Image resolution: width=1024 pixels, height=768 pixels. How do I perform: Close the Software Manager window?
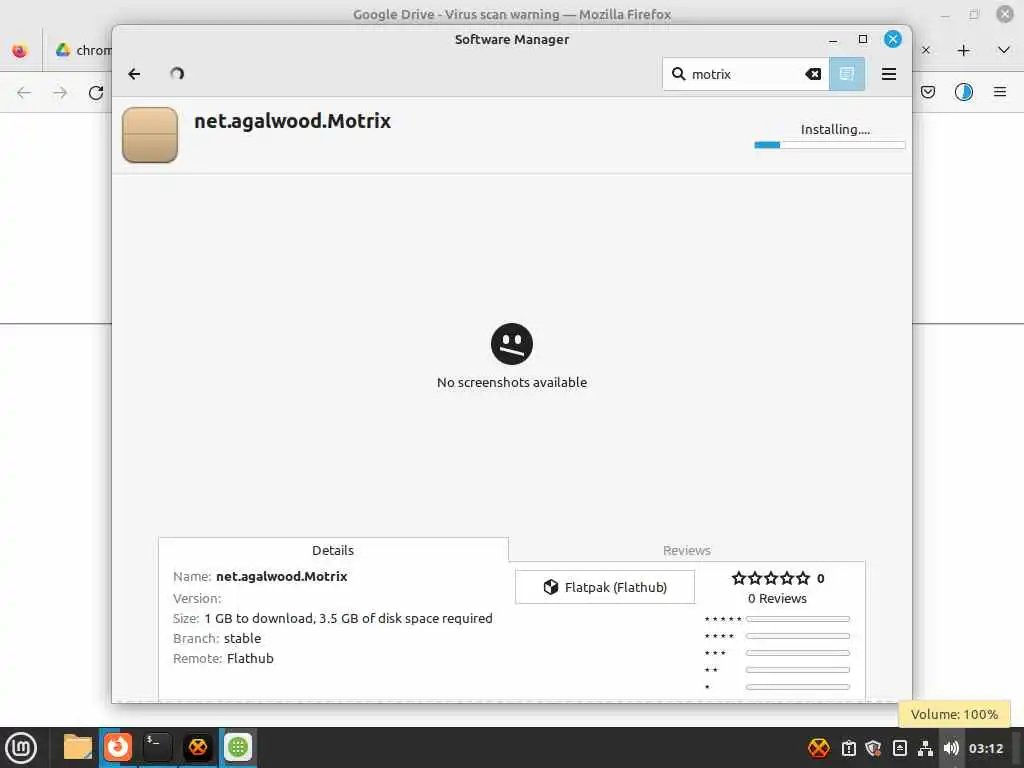[893, 39]
